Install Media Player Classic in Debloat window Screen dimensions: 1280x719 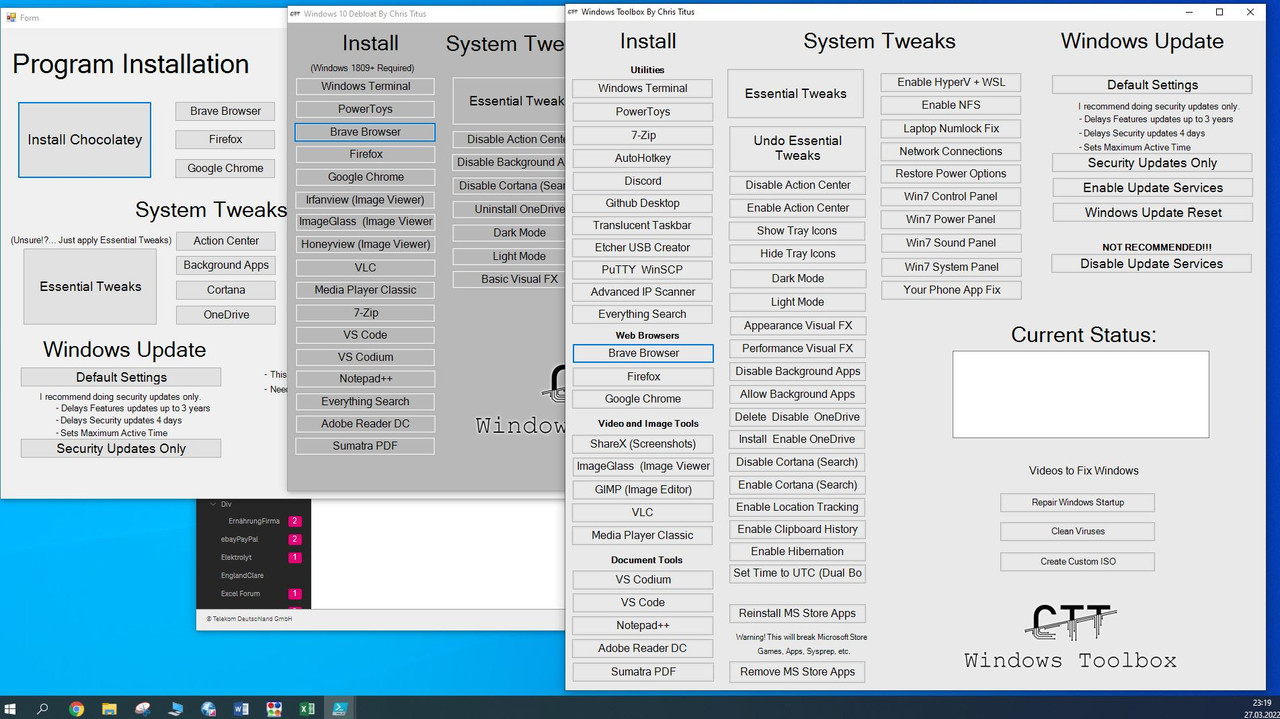tap(365, 290)
